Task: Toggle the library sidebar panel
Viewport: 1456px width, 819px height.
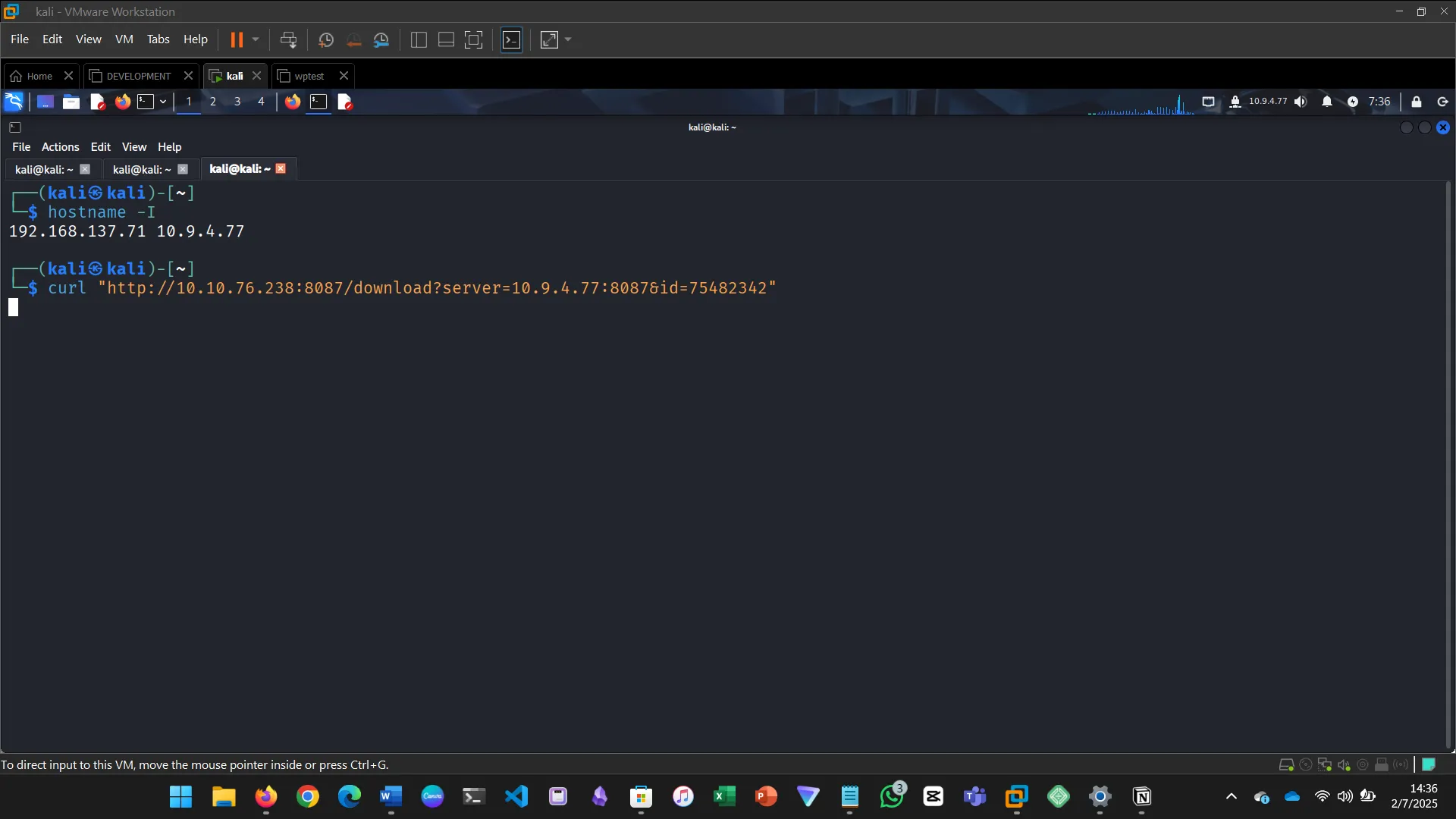Action: 419,39
